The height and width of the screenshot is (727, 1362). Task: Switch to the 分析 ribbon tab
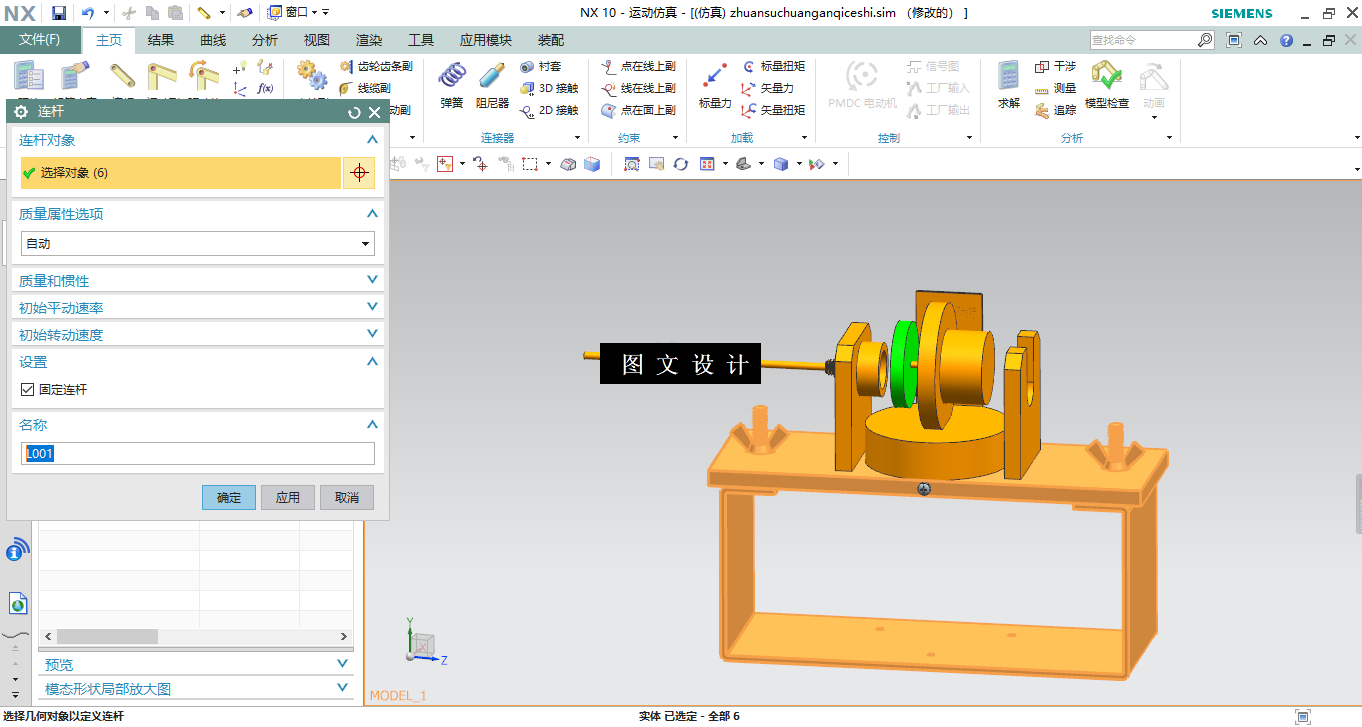(265, 40)
